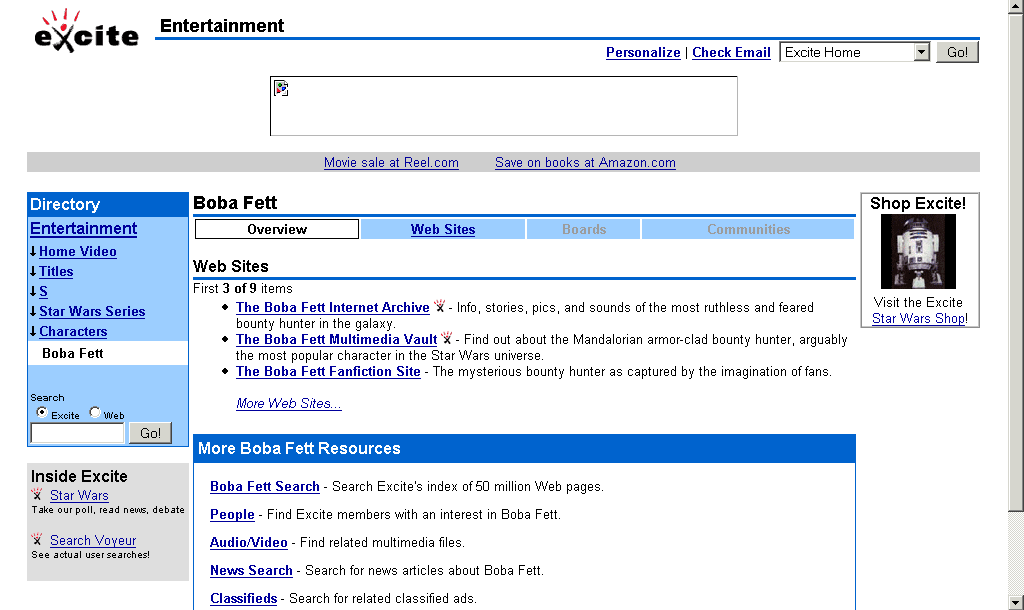
Task: Open the People link
Action: (232, 514)
